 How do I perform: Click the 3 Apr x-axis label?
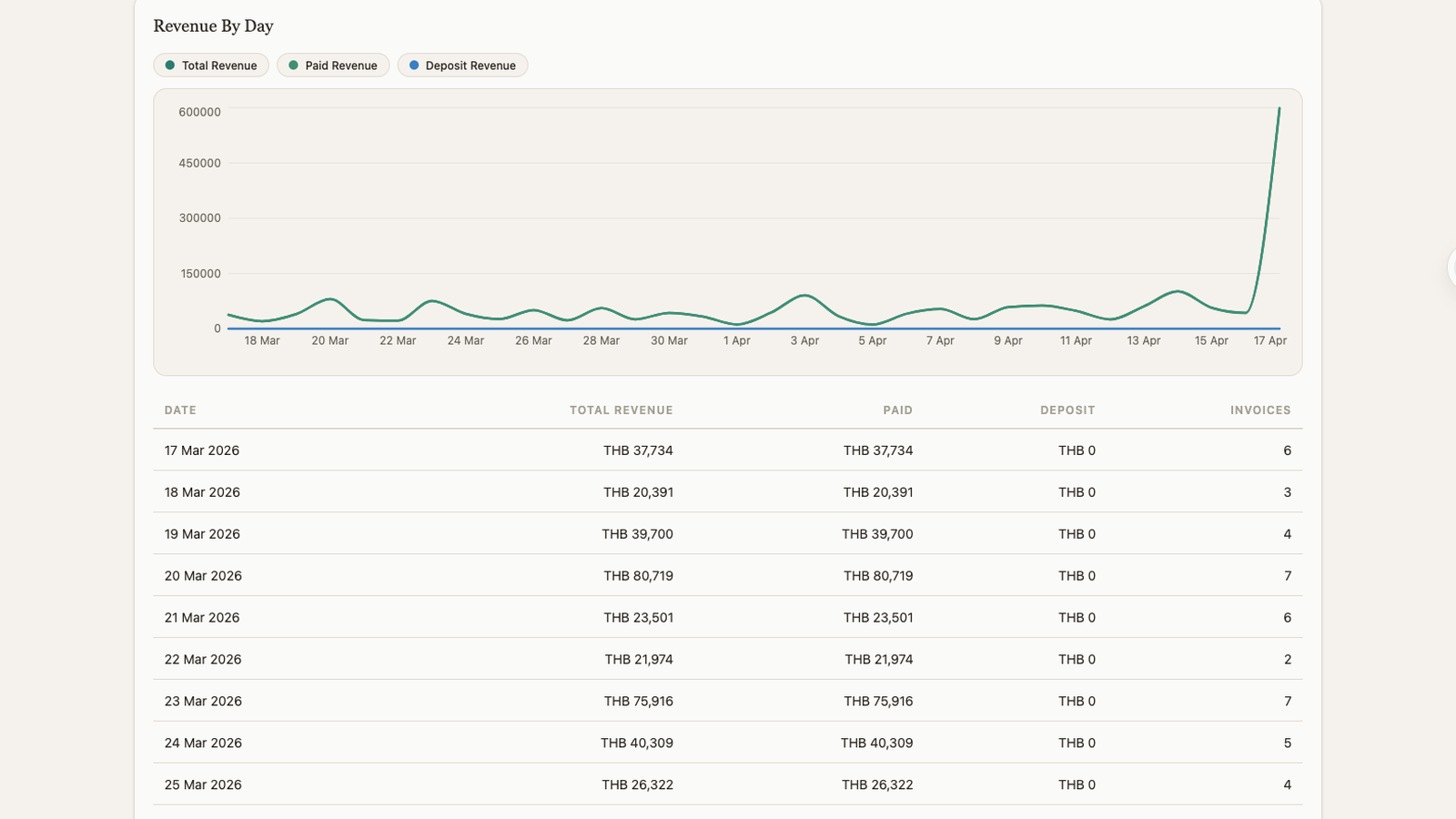click(x=804, y=341)
